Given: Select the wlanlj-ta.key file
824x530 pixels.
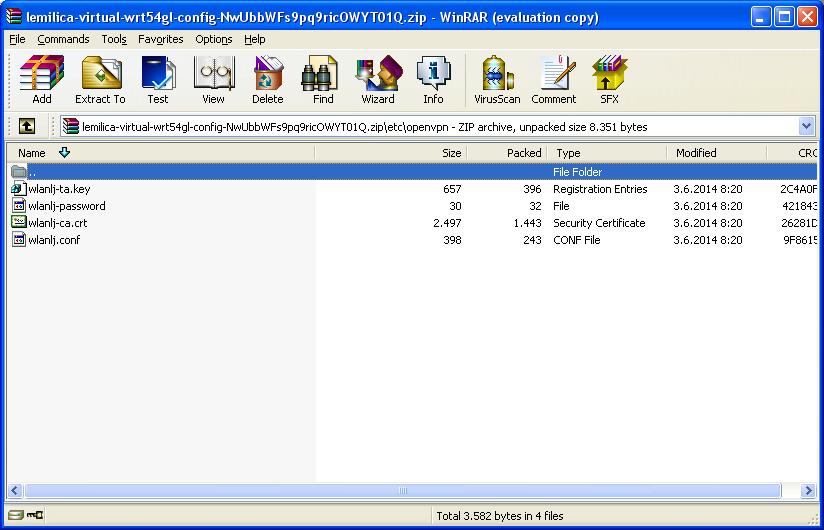Looking at the screenshot, I should (x=59, y=189).
